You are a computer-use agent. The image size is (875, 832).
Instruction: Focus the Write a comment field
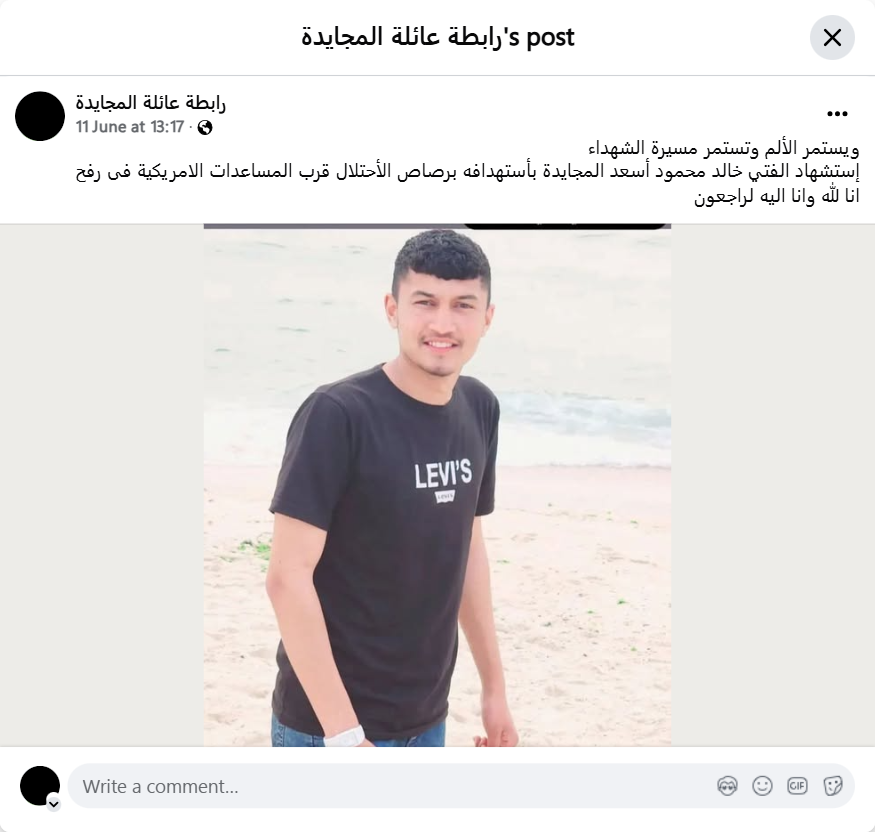(x=461, y=786)
